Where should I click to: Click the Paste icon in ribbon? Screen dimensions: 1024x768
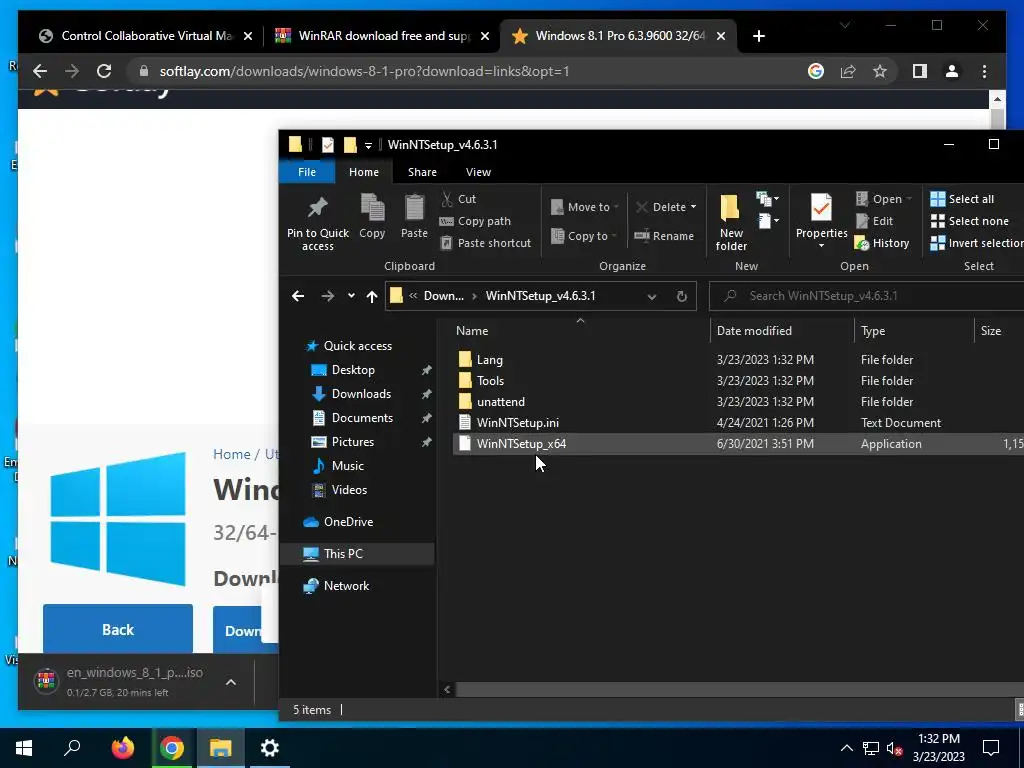(x=414, y=216)
